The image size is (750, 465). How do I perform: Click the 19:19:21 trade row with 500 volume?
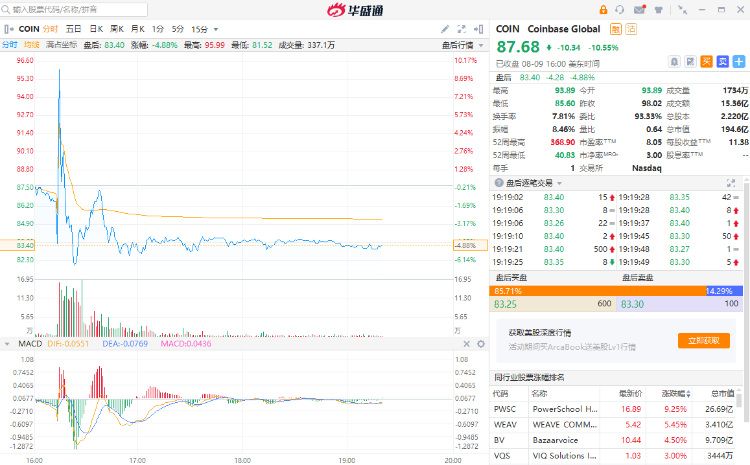[553, 249]
